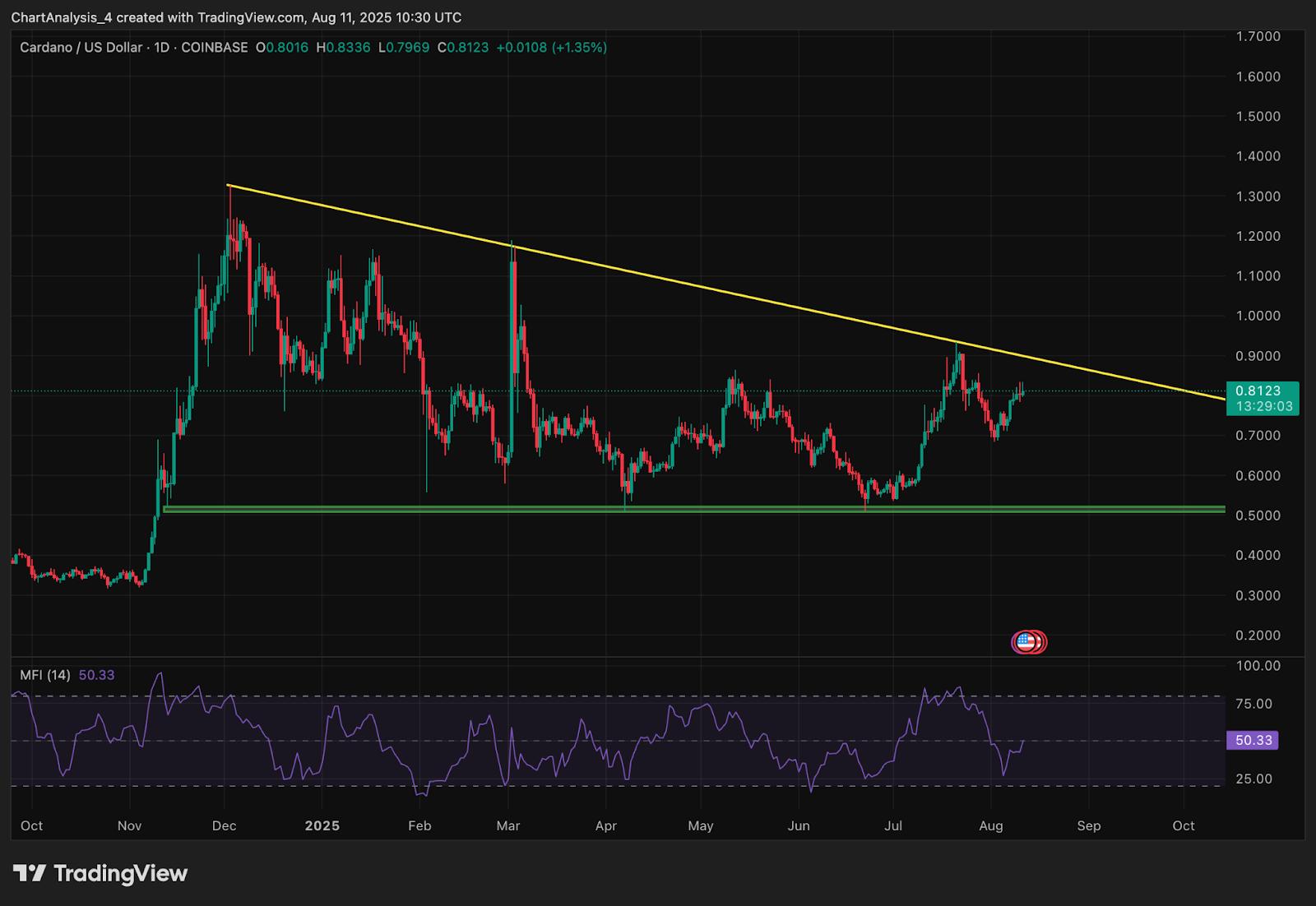
Task: Click the 0.5000 level on price axis
Action: coord(1258,515)
